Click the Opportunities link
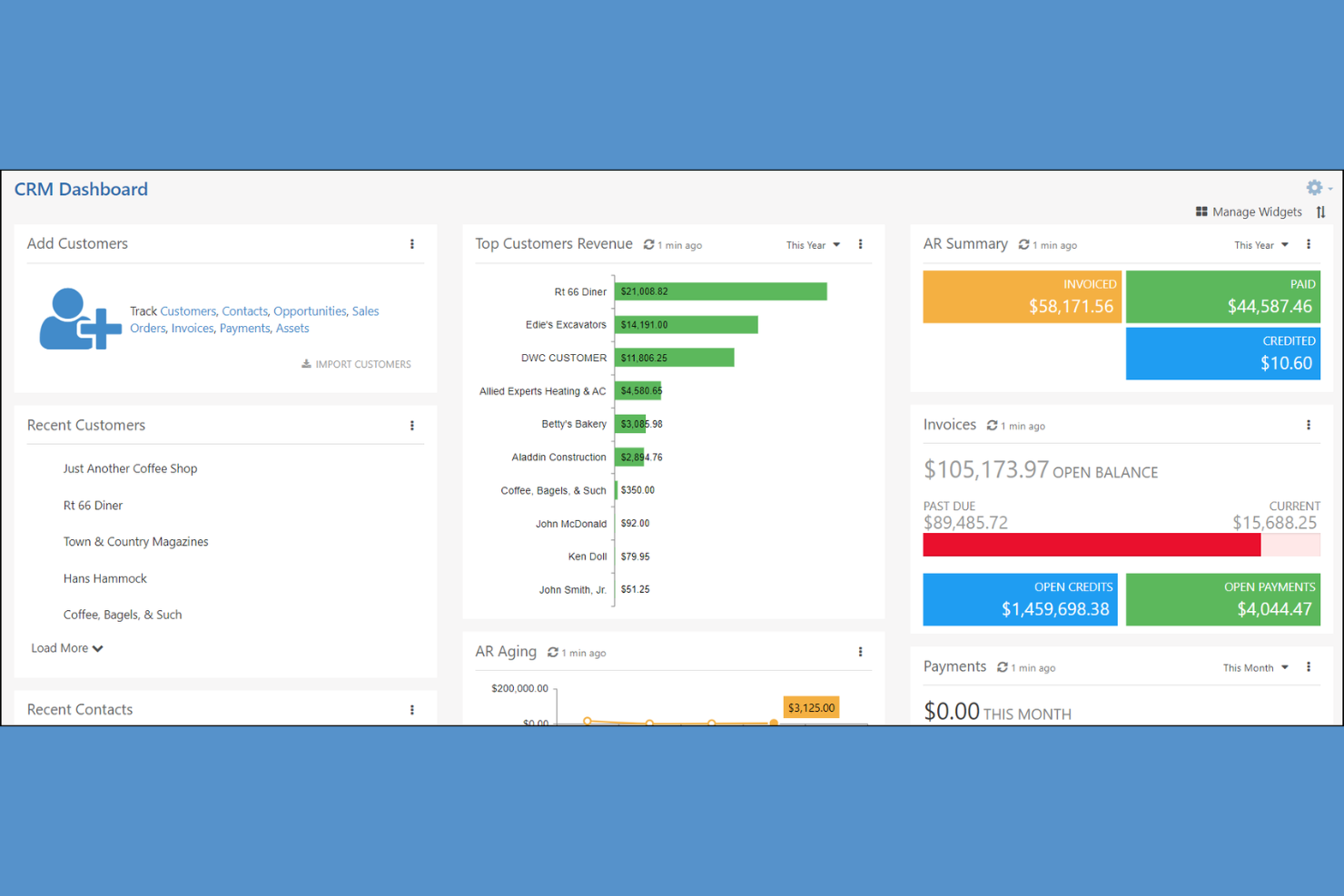 310,310
